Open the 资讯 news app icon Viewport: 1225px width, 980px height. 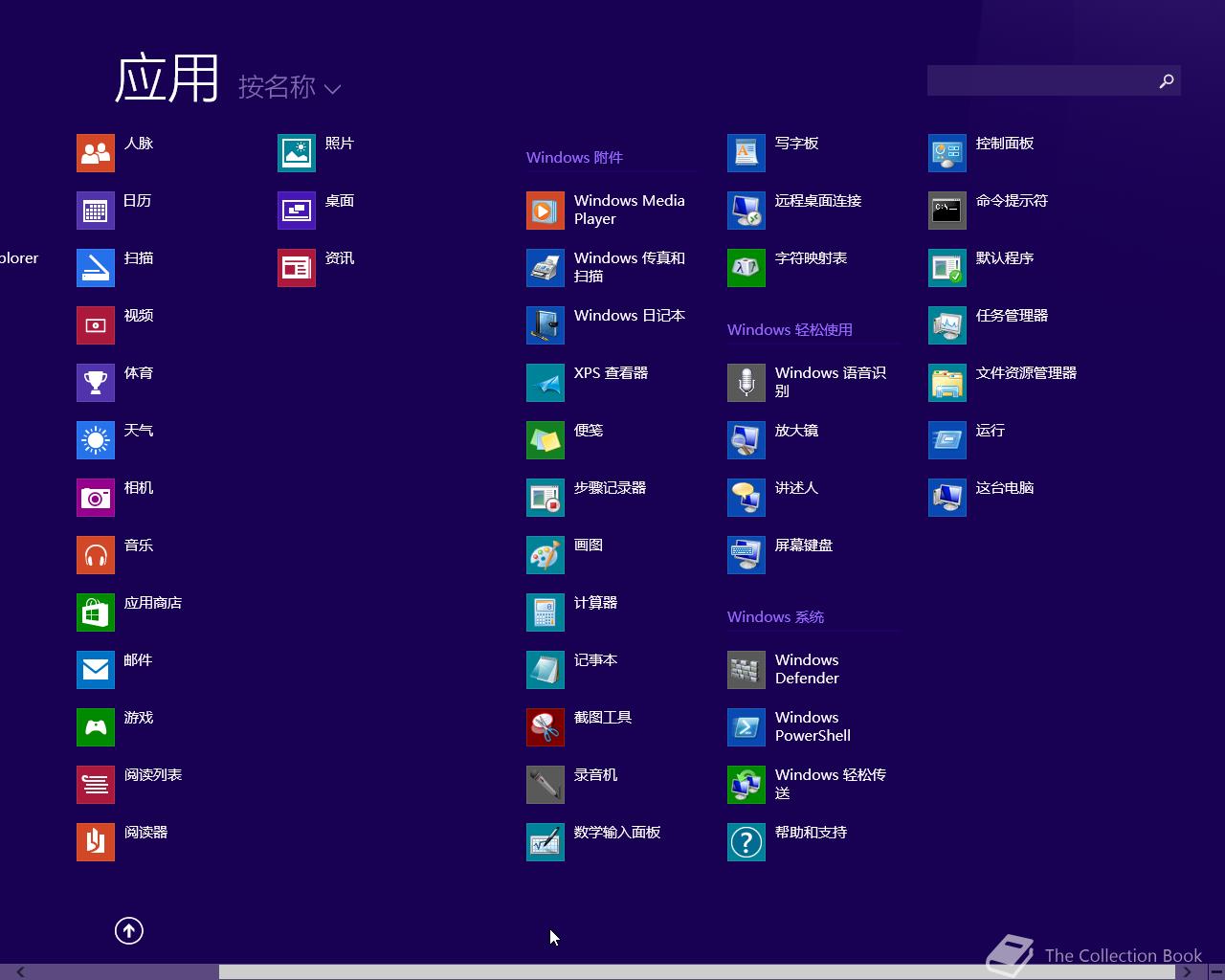tap(297, 268)
